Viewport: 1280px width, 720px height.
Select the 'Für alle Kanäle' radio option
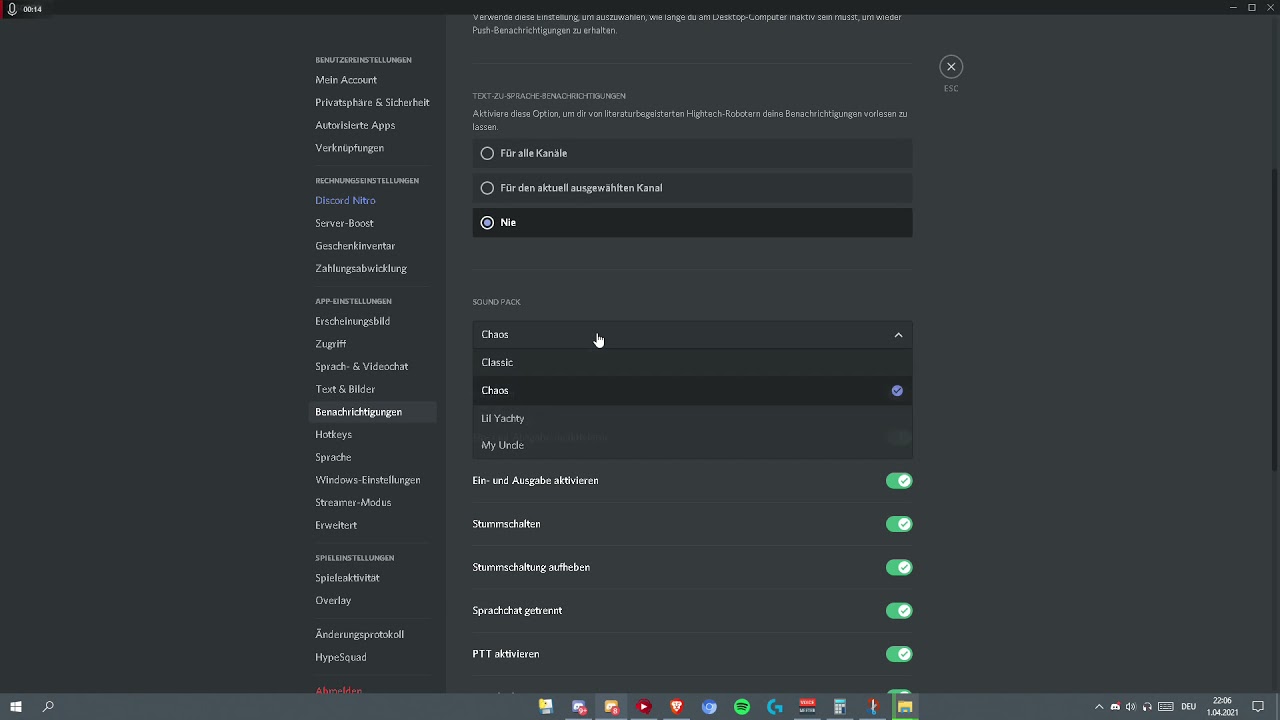(x=692, y=153)
